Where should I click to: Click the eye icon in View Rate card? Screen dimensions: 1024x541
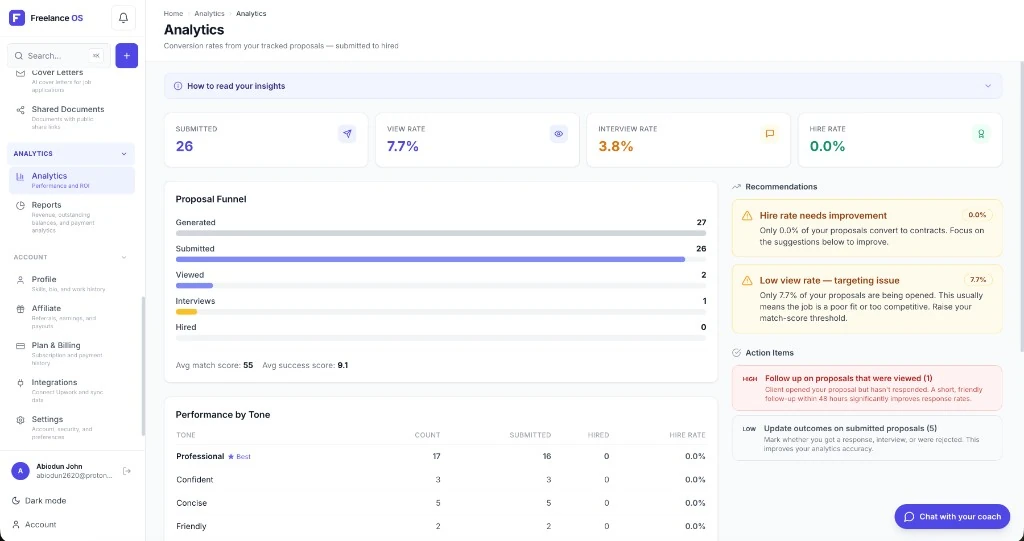[x=558, y=134]
